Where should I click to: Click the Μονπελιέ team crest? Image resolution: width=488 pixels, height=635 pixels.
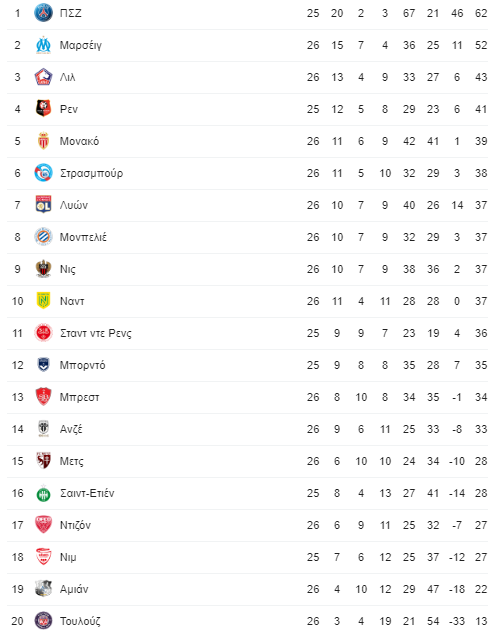pos(43,237)
